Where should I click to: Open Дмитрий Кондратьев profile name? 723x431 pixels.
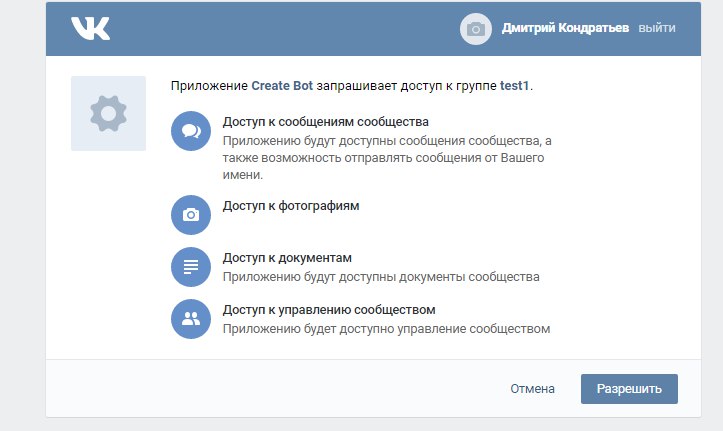point(565,28)
